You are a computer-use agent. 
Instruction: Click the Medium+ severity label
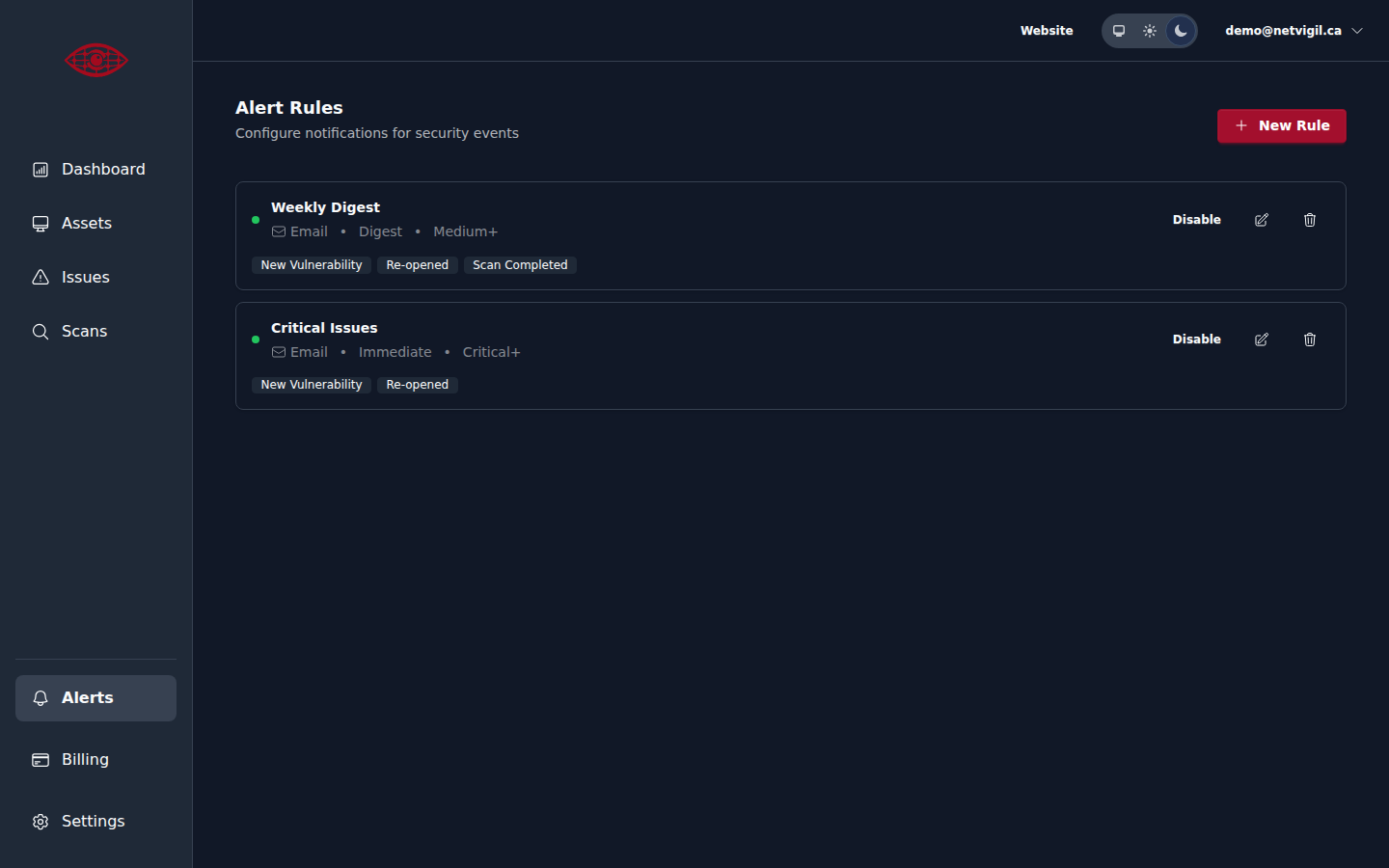[x=465, y=231]
